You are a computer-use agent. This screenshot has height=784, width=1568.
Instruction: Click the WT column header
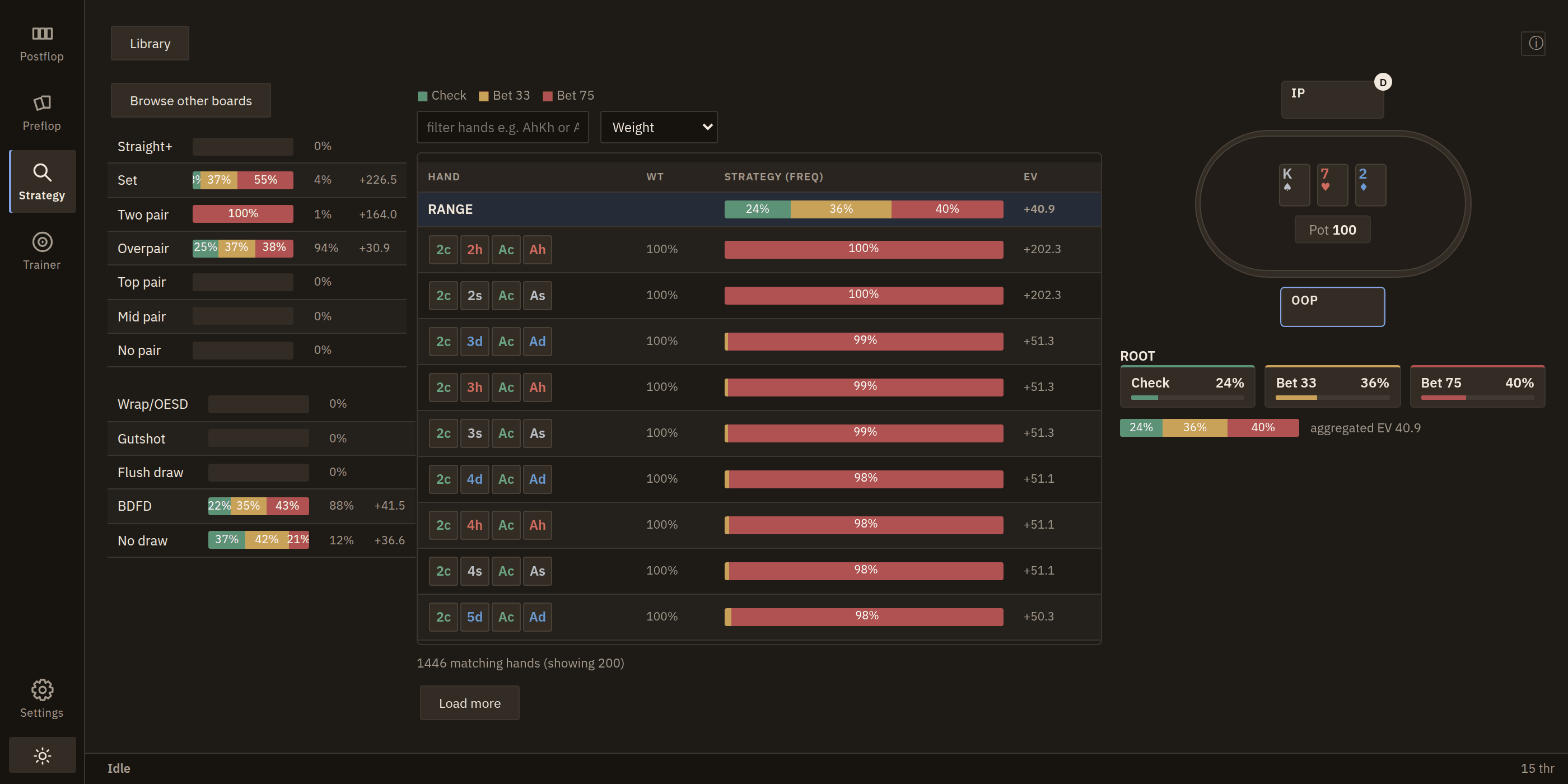pyautogui.click(x=655, y=177)
